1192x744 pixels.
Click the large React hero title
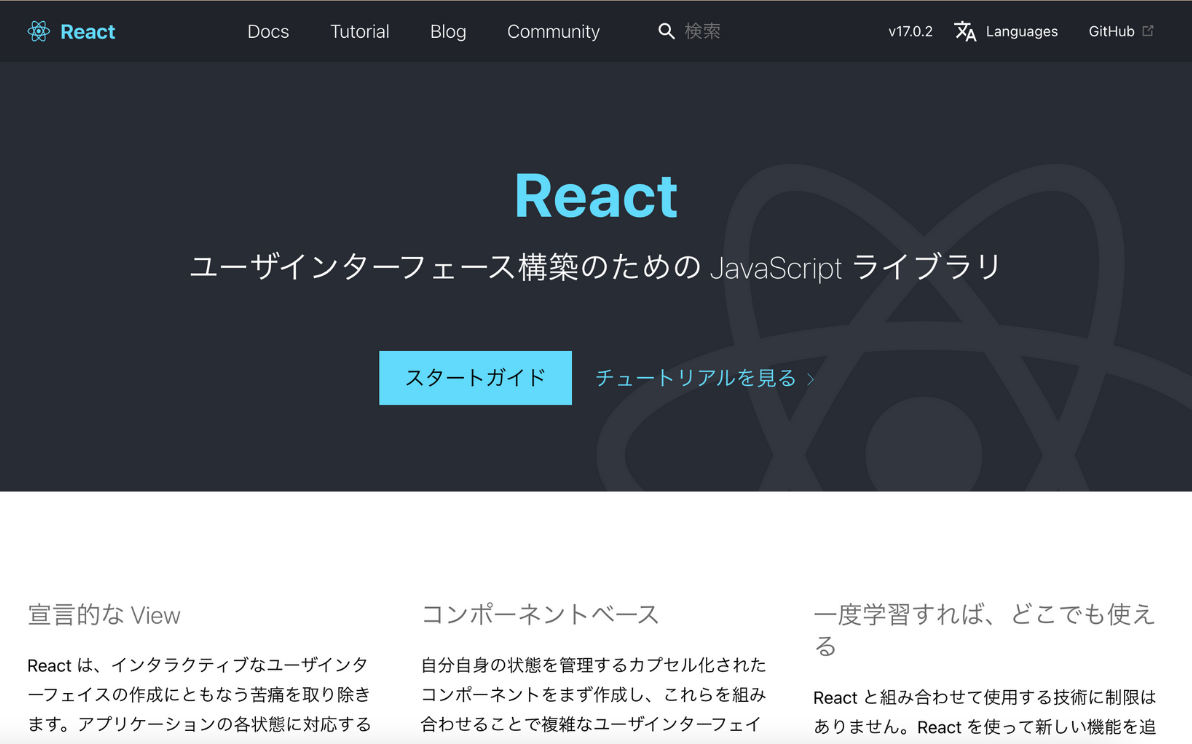click(x=596, y=196)
